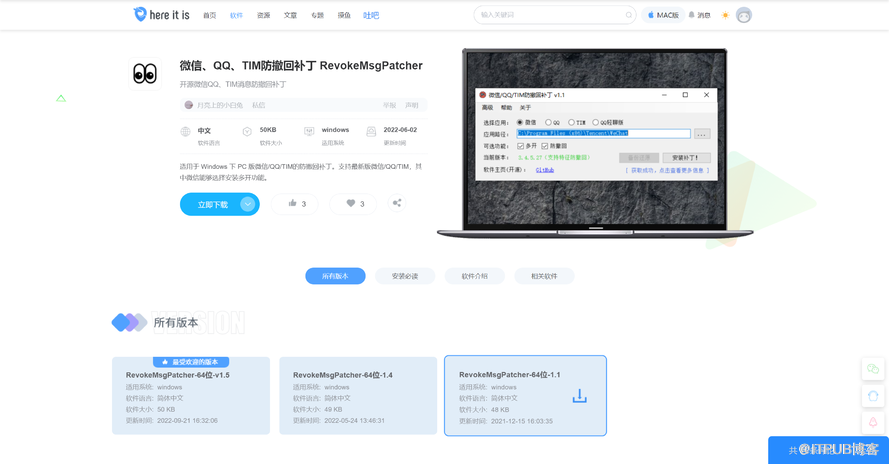This screenshot has height=464, width=889.
Task: Open 消息 notifications bell
Action: (x=699, y=15)
